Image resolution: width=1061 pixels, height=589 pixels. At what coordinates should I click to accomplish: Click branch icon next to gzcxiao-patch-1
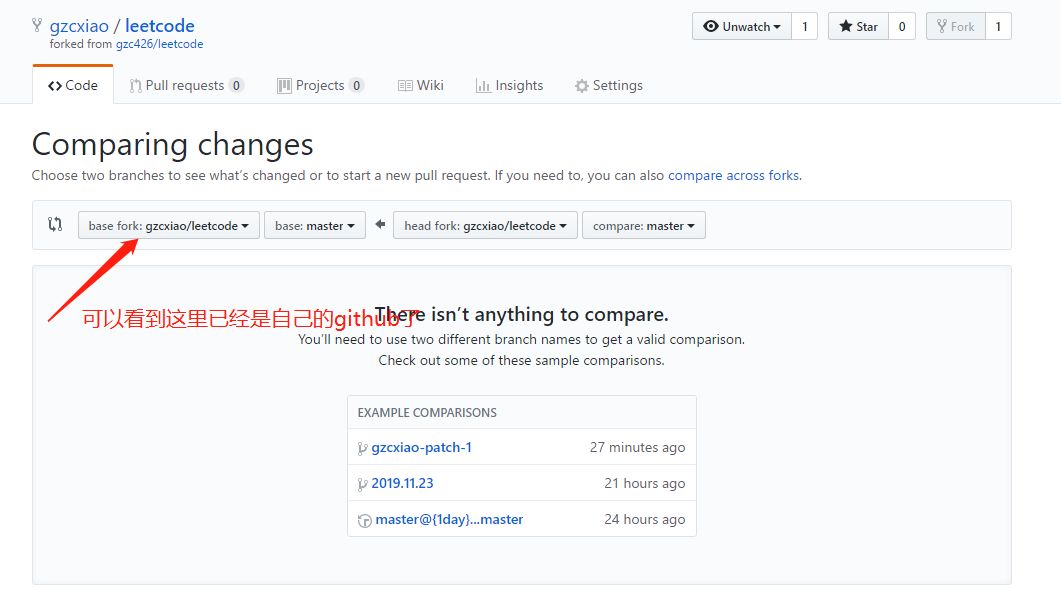(363, 448)
